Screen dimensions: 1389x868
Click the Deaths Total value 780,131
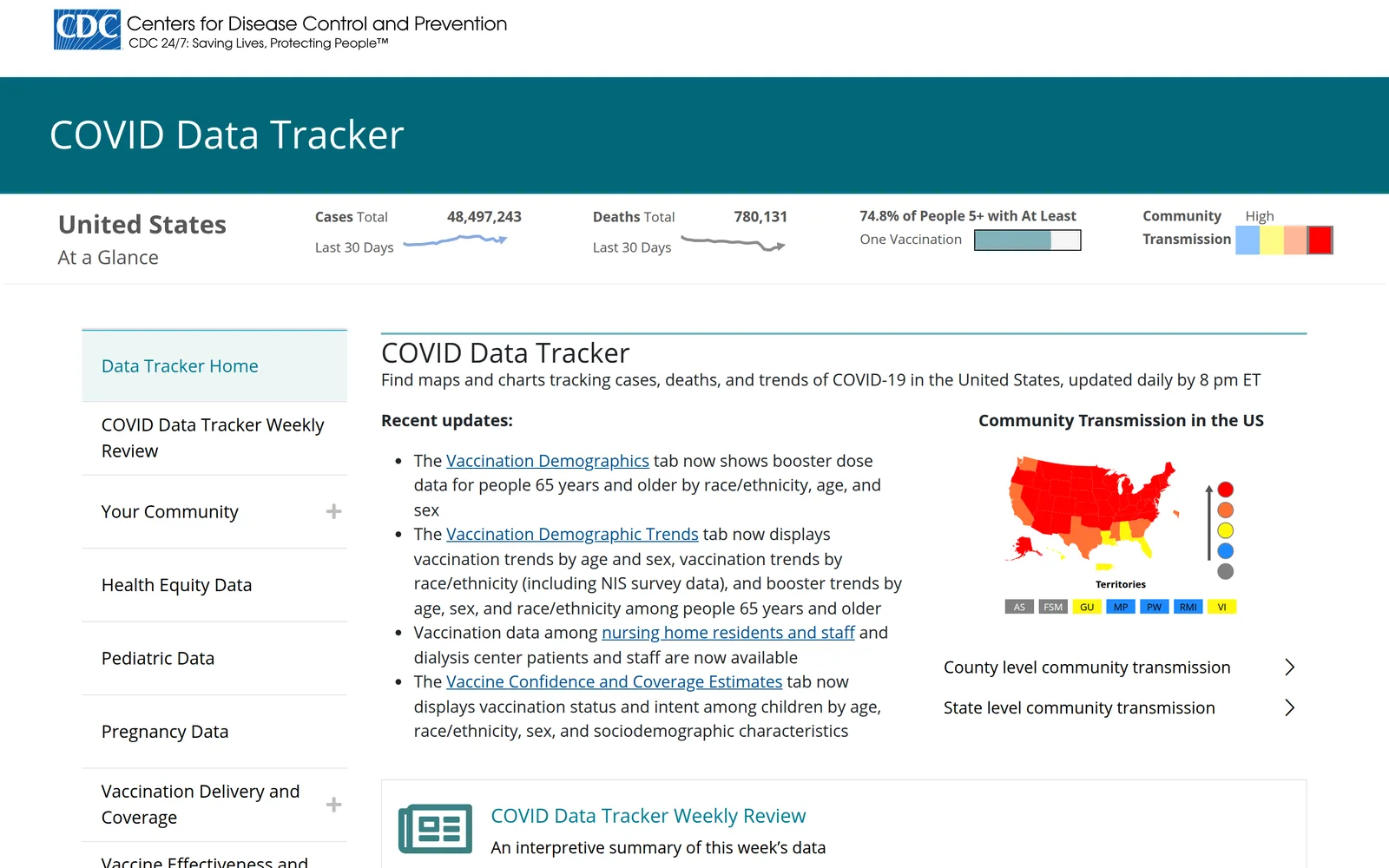(760, 217)
